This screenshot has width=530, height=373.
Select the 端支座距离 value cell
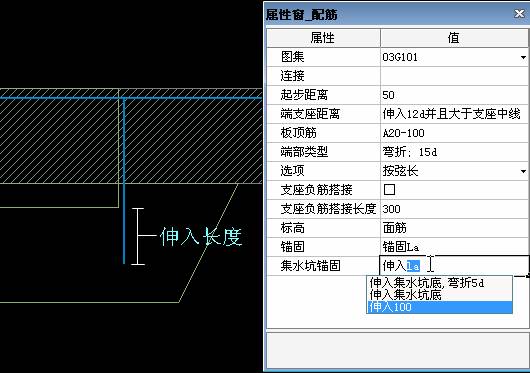coord(454,114)
